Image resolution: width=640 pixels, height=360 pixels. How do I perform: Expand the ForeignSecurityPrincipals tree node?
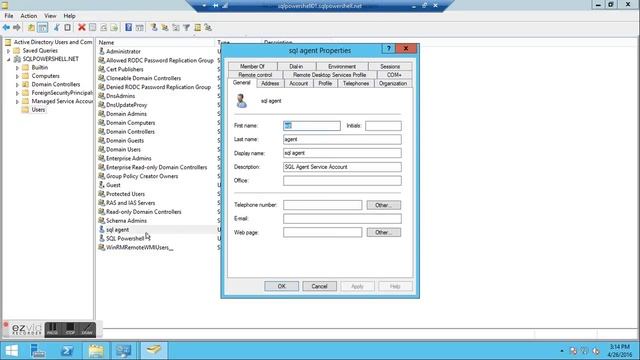17,93
